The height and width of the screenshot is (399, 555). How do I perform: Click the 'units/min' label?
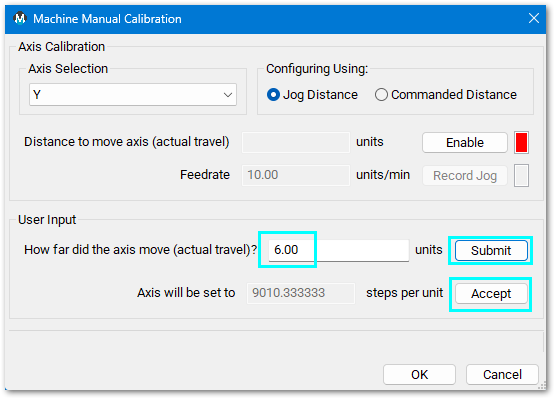(x=383, y=175)
